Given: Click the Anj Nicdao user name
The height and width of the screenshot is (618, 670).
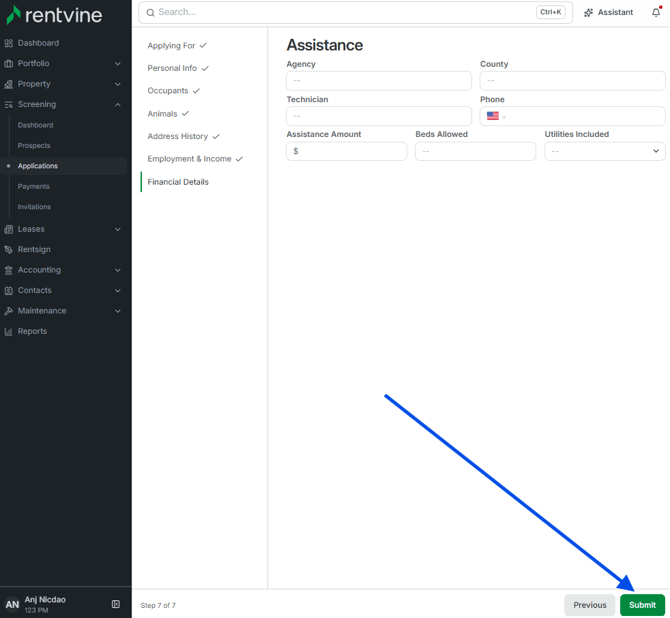Looking at the screenshot, I should tap(45, 600).
